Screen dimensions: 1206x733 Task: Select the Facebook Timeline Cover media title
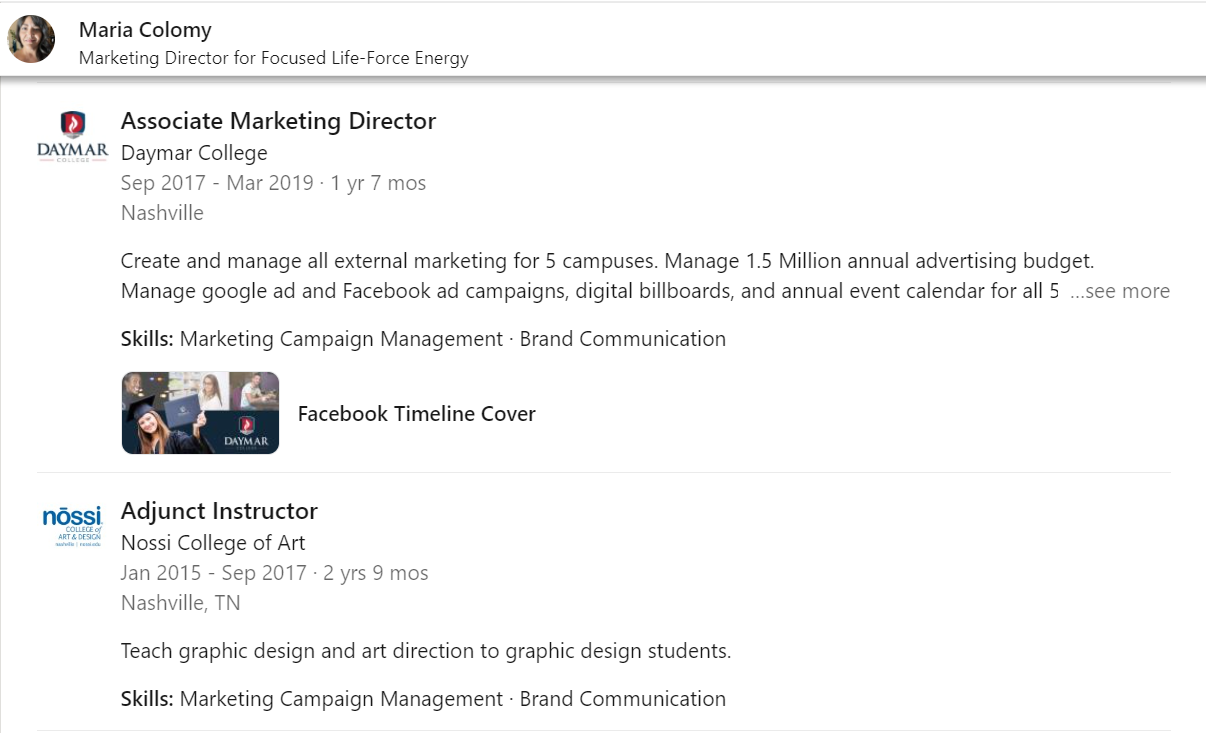pyautogui.click(x=417, y=414)
